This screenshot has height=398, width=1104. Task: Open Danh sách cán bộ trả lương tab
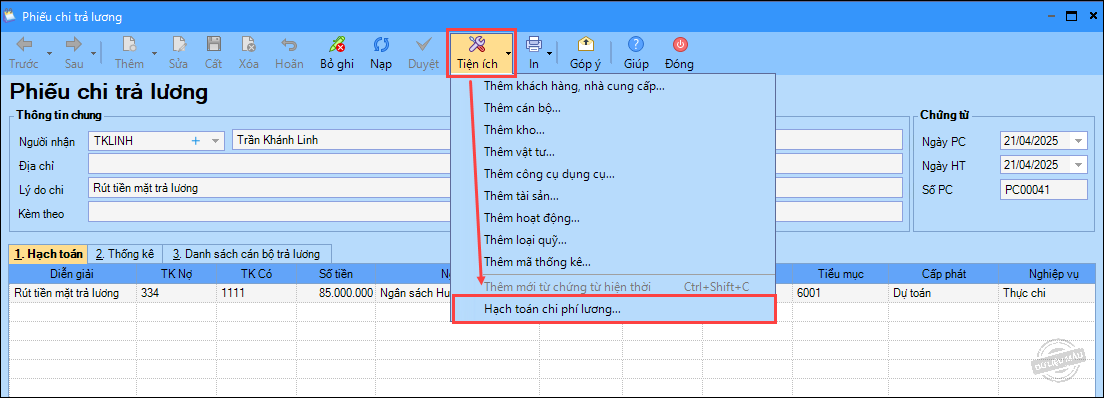point(246,254)
